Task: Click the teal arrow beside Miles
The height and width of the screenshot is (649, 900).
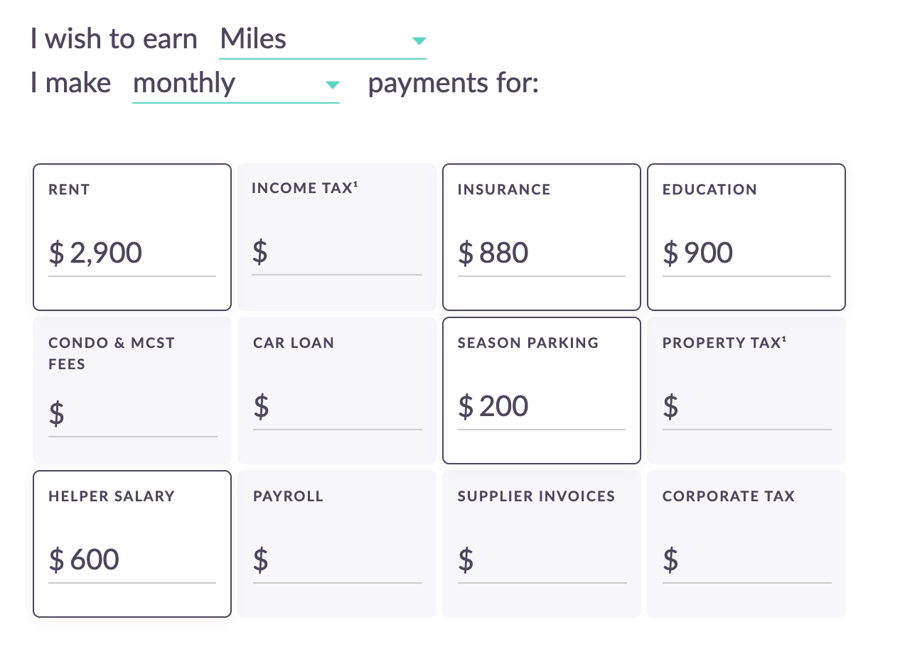Action: click(419, 41)
